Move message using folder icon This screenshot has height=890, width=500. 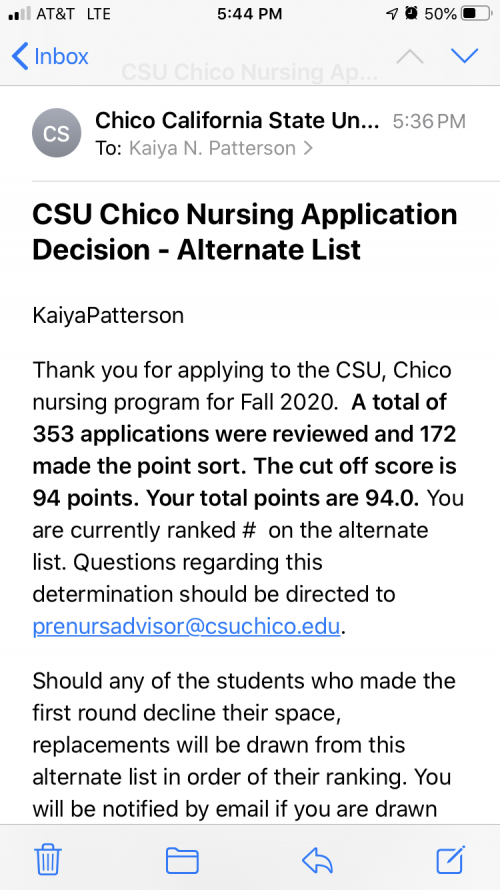point(182,859)
